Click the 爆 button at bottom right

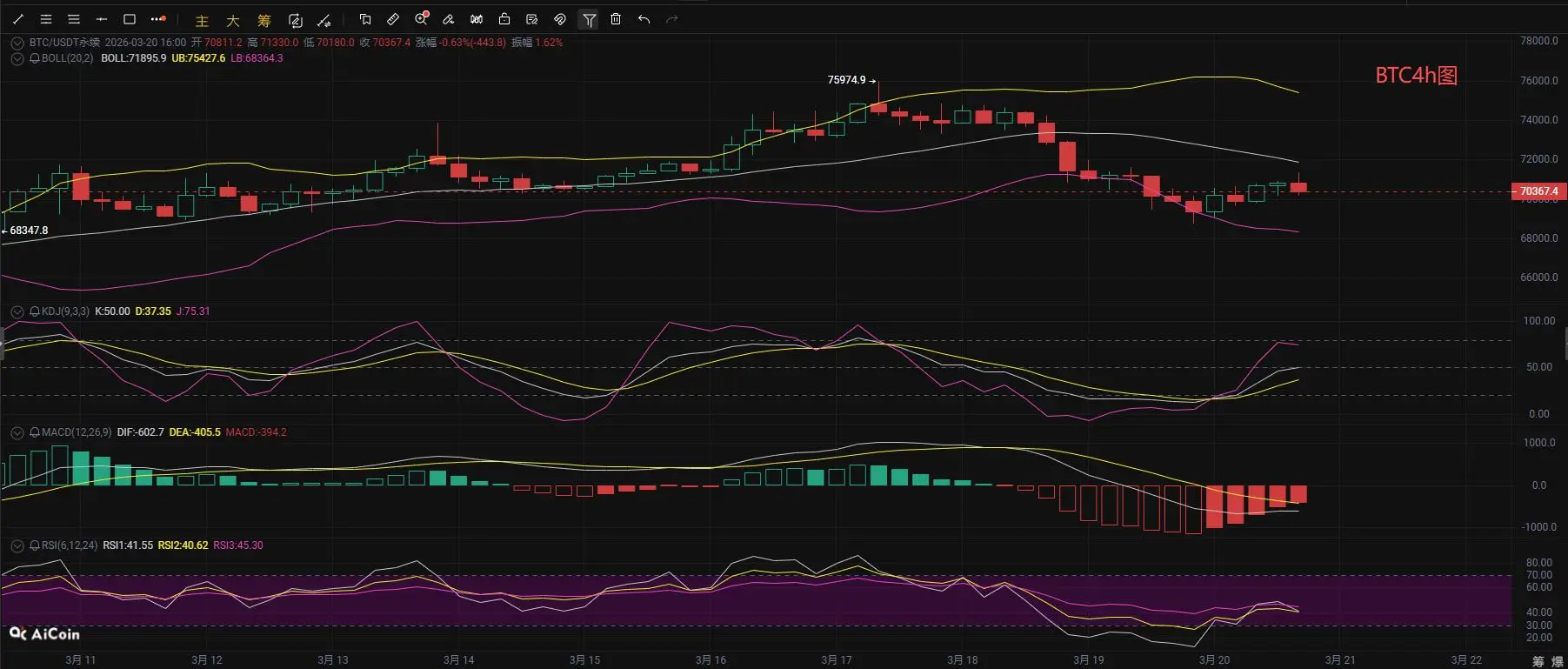tap(1557, 662)
